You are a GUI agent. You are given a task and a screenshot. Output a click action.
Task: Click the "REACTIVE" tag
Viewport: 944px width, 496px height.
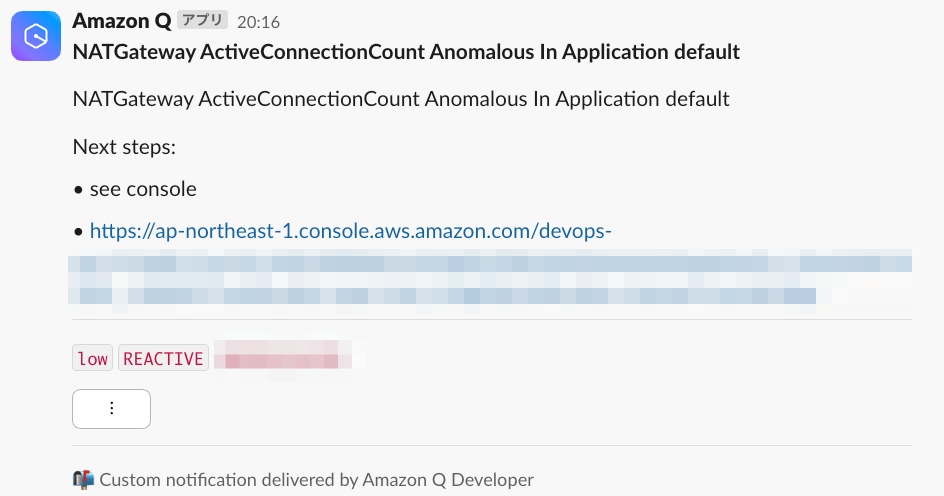coord(163,358)
